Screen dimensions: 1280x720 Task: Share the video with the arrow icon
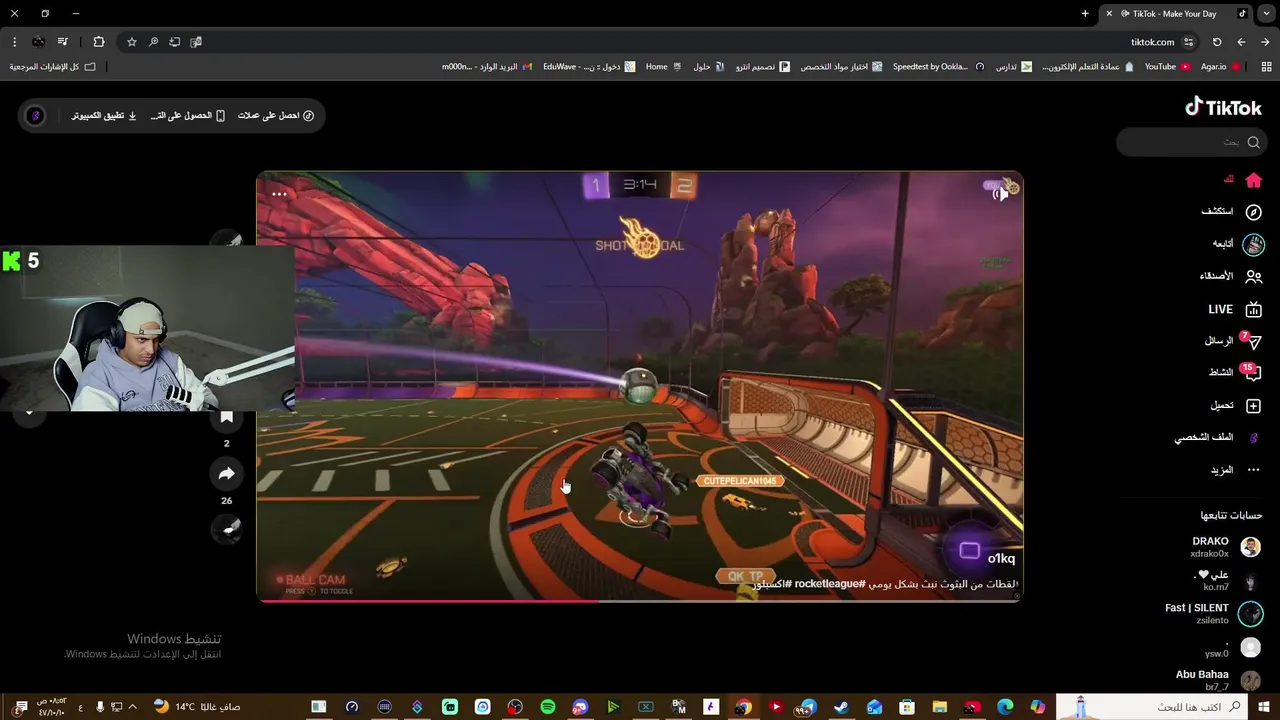point(226,474)
